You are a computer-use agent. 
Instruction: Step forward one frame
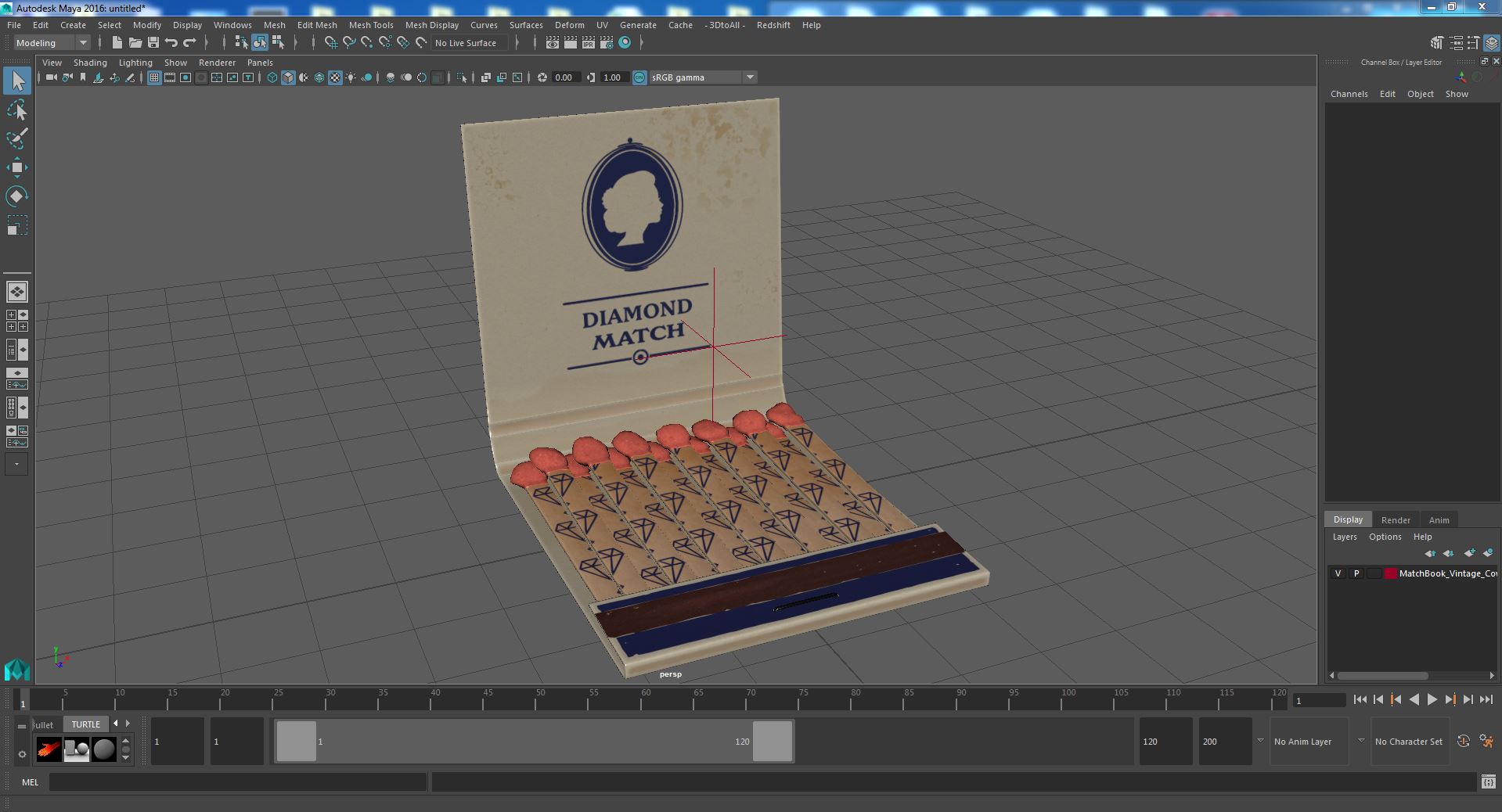pyautogui.click(x=1468, y=700)
